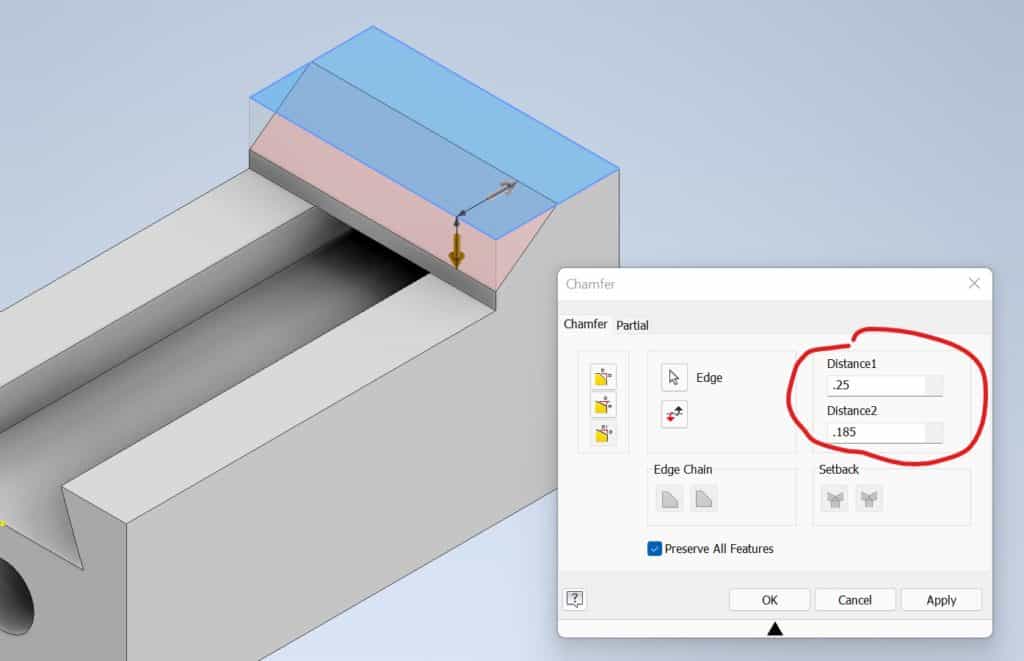Cancel the Chamfer dialog

[855, 600]
